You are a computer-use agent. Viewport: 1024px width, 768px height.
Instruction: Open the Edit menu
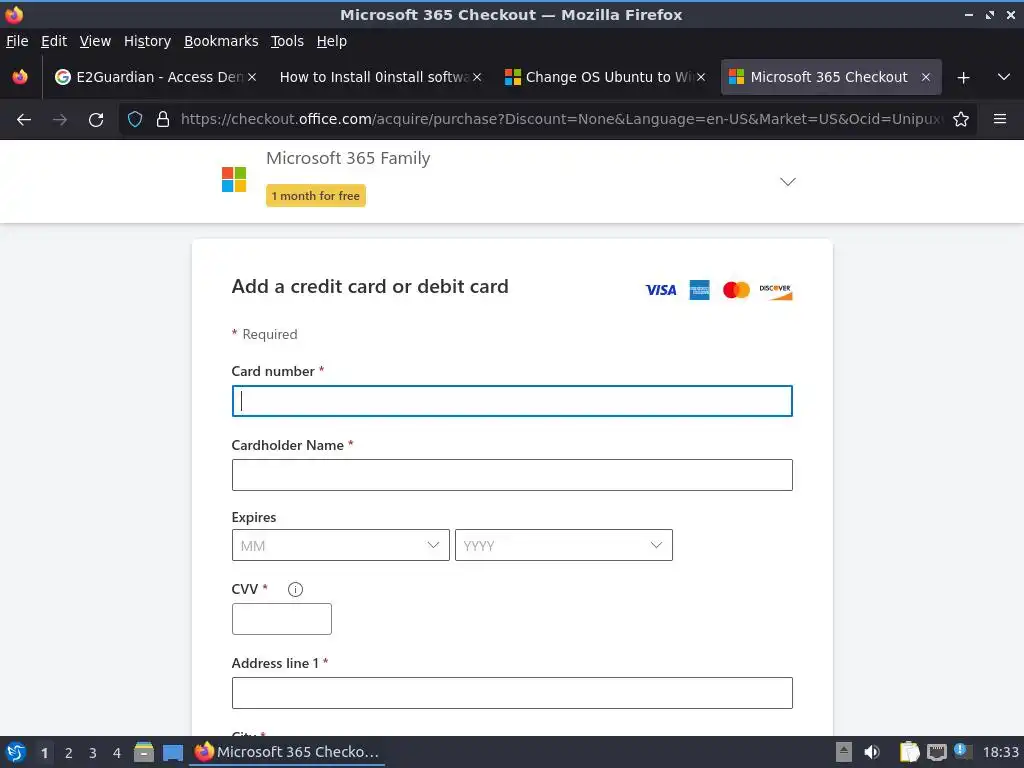point(54,41)
